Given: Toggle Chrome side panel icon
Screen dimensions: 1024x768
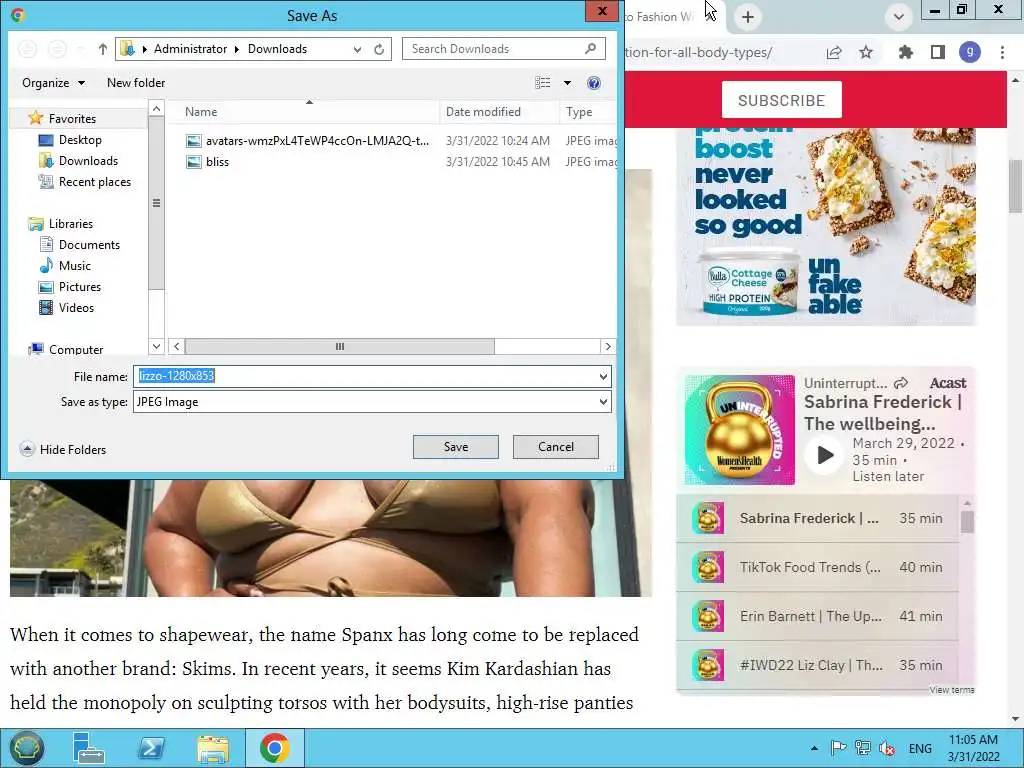Looking at the screenshot, I should (938, 52).
